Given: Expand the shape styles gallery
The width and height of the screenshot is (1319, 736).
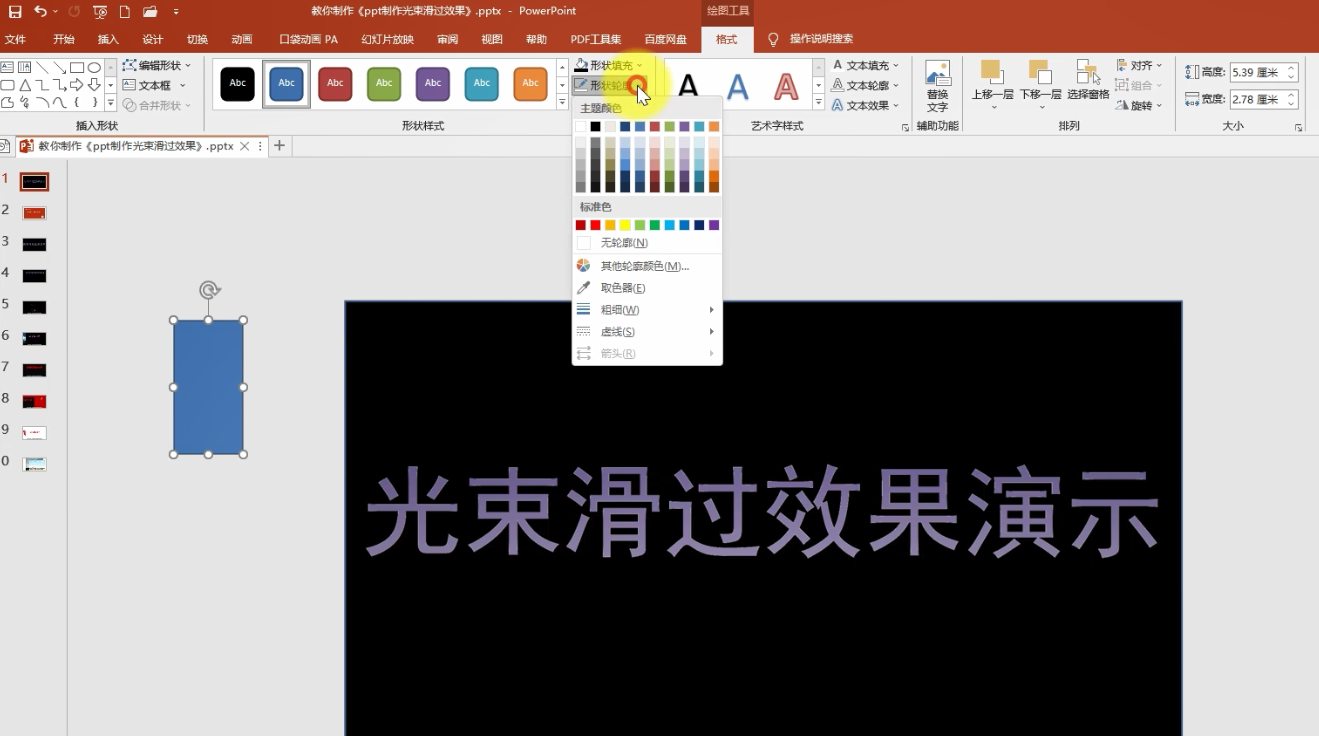Looking at the screenshot, I should coord(562,103).
